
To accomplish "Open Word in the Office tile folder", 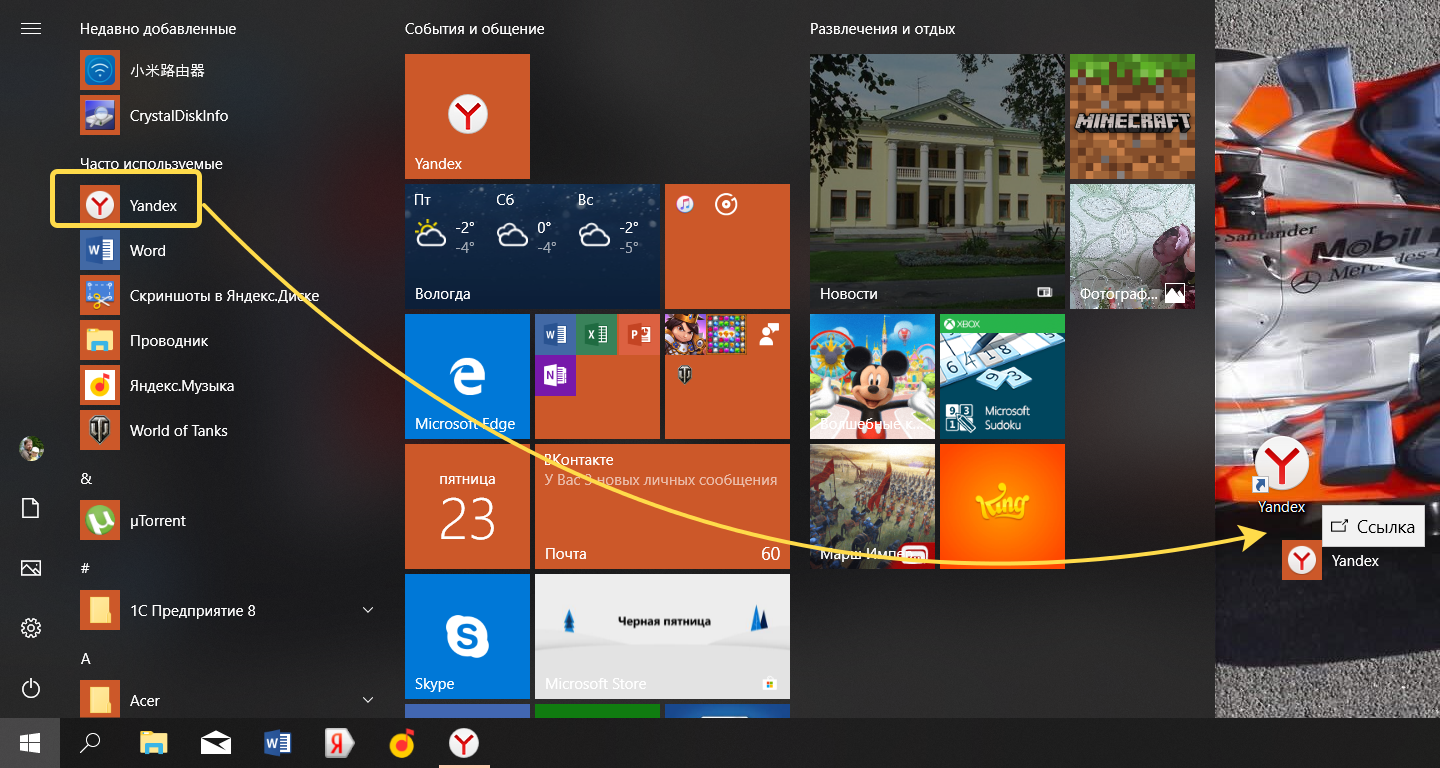I will point(555,335).
